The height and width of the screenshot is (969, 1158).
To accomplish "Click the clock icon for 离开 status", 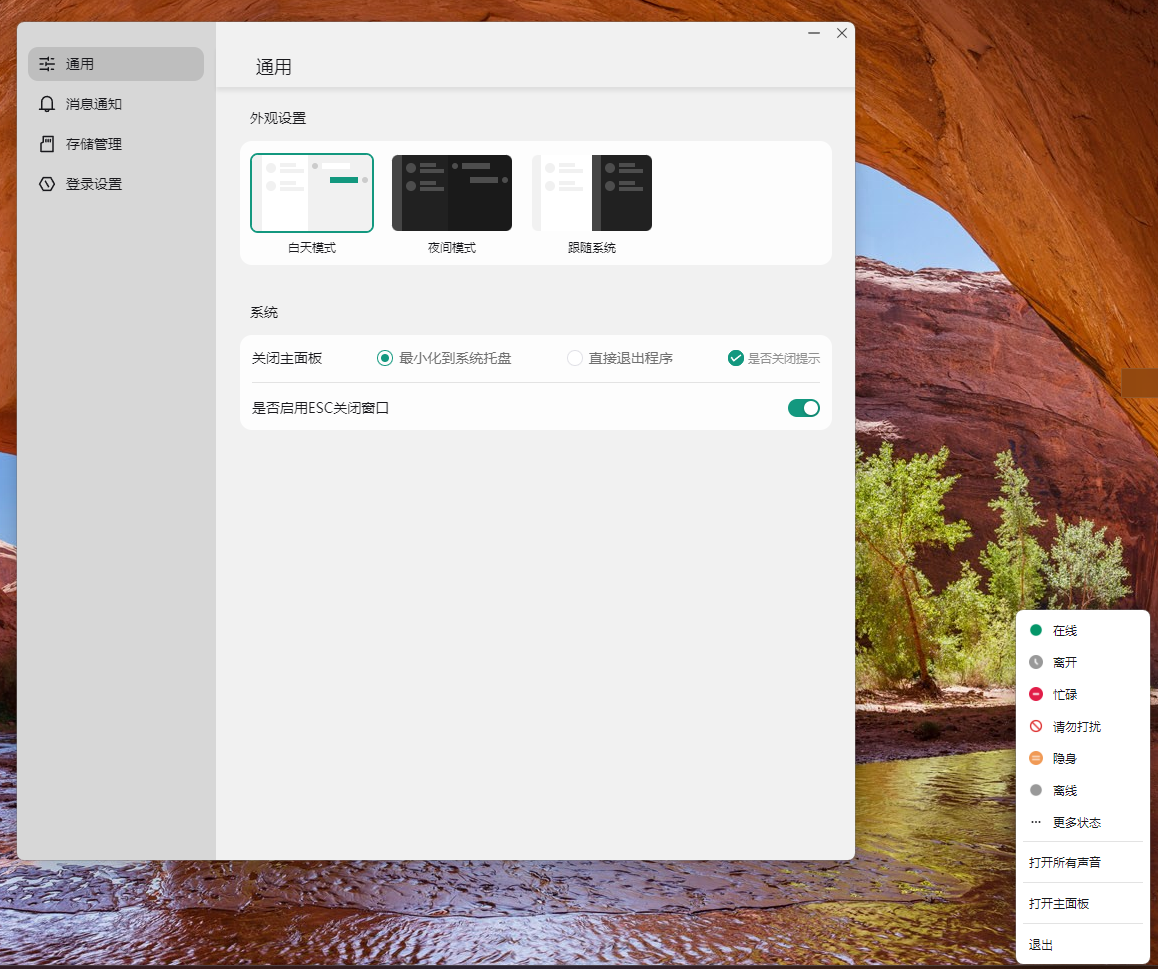I will [x=1035, y=662].
